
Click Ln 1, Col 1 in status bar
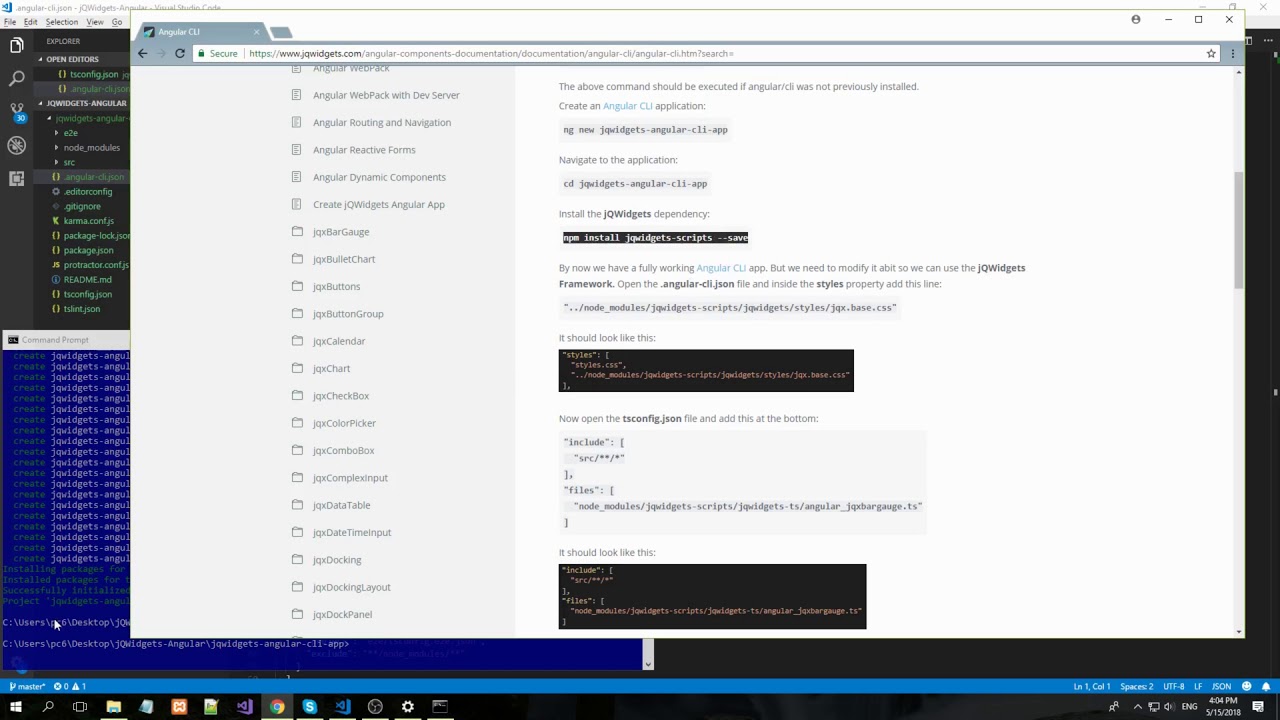pyautogui.click(x=1092, y=686)
